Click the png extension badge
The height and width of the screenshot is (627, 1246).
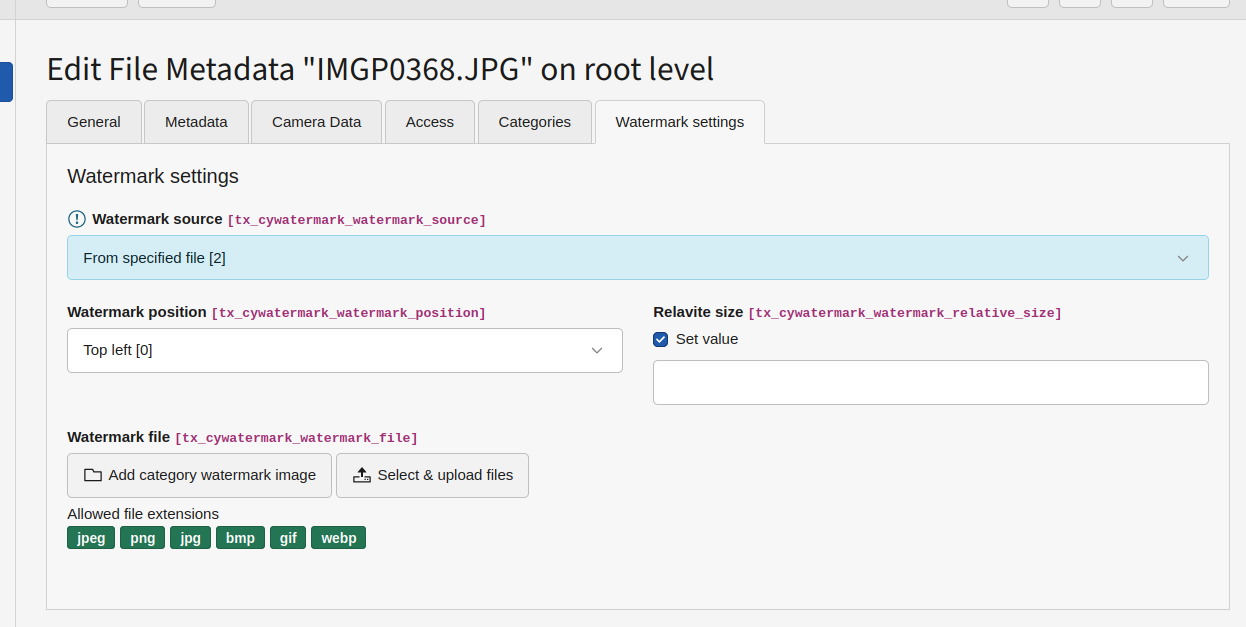click(x=143, y=538)
